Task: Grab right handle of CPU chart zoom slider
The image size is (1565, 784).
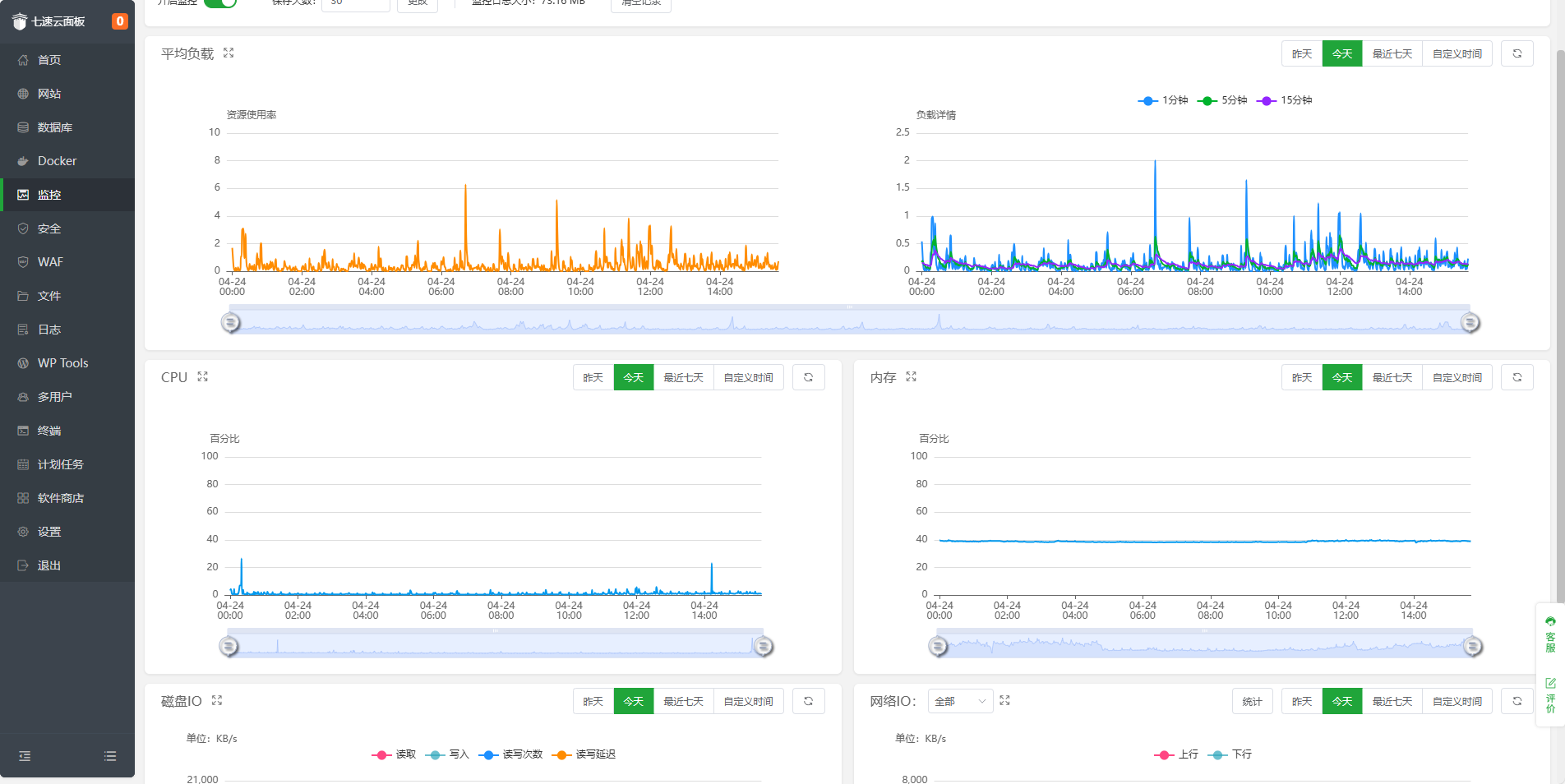Action: 764,647
